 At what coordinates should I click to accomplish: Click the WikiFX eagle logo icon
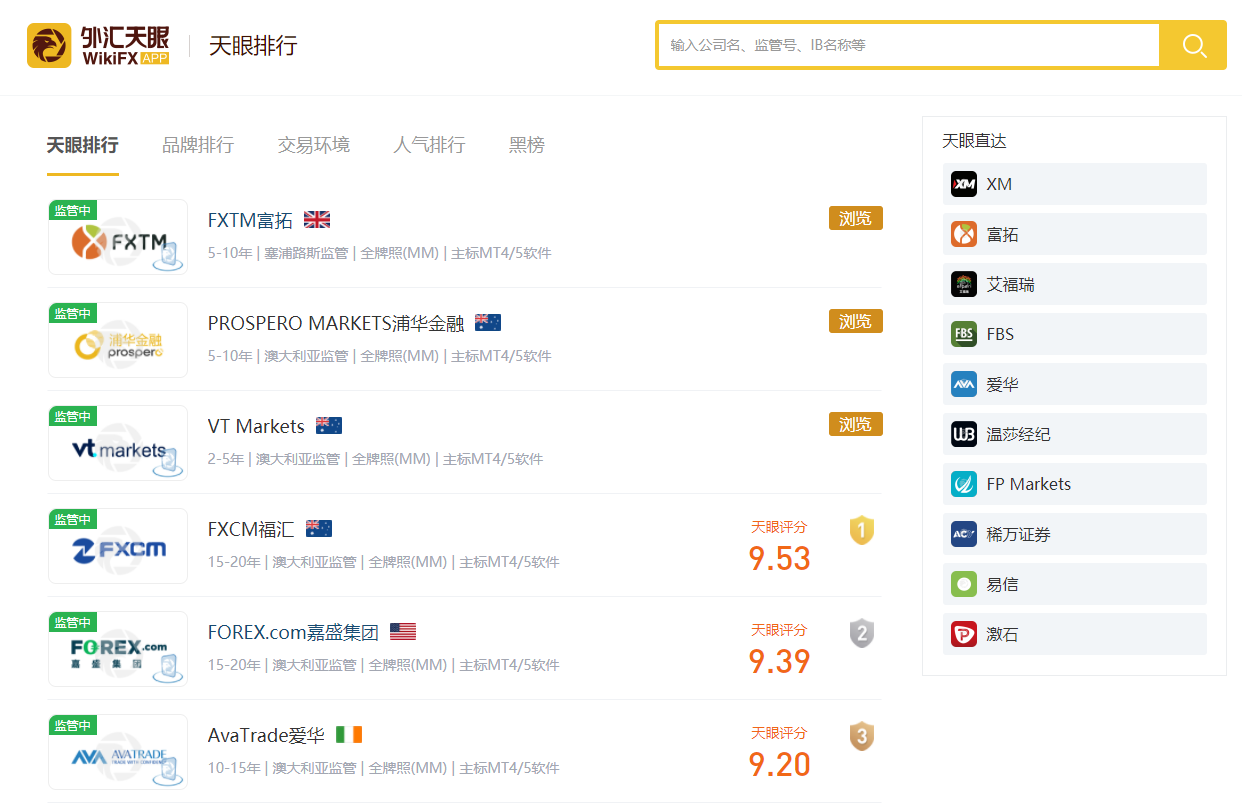pyautogui.click(x=49, y=45)
